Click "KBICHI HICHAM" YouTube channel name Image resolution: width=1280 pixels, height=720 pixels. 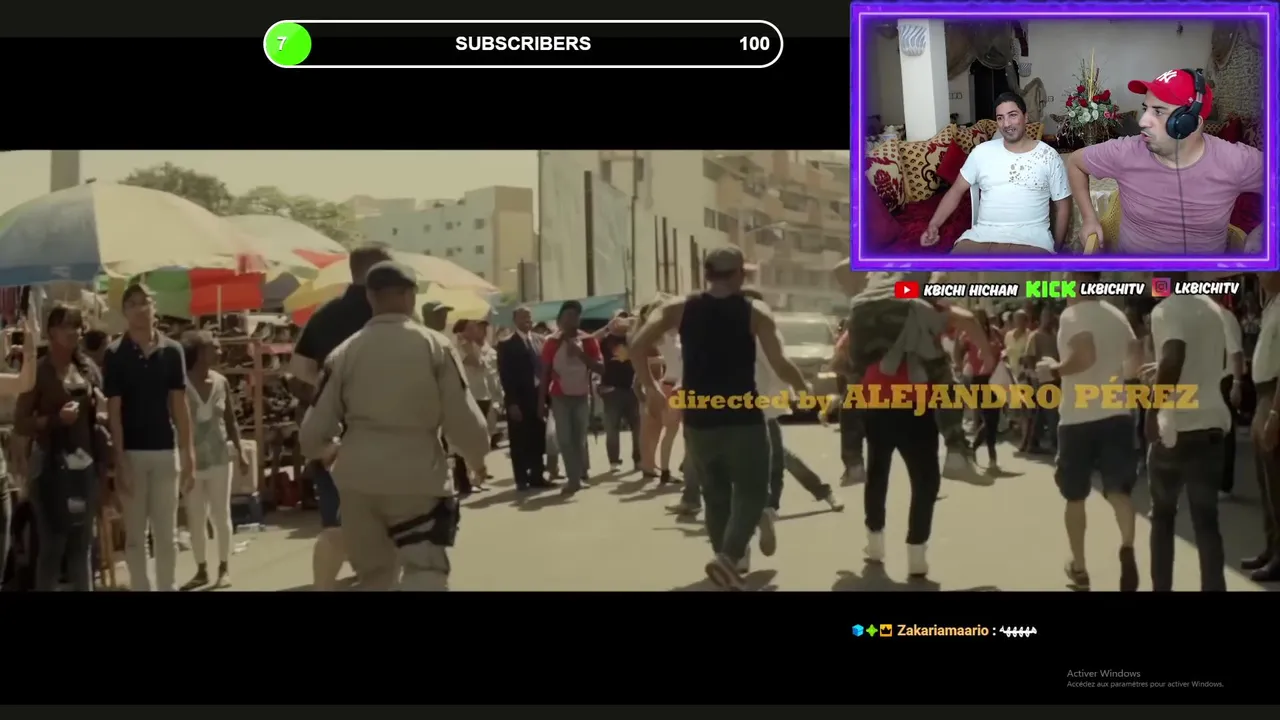click(970, 290)
